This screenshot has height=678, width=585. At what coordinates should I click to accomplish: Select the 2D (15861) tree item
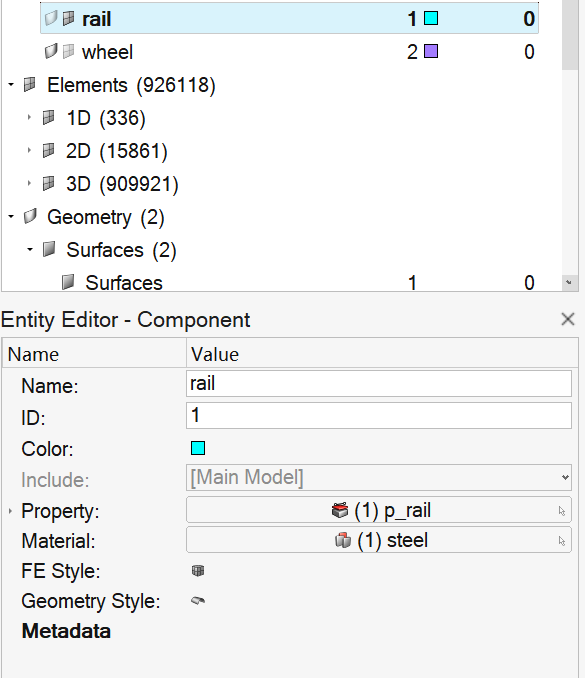tap(117, 151)
